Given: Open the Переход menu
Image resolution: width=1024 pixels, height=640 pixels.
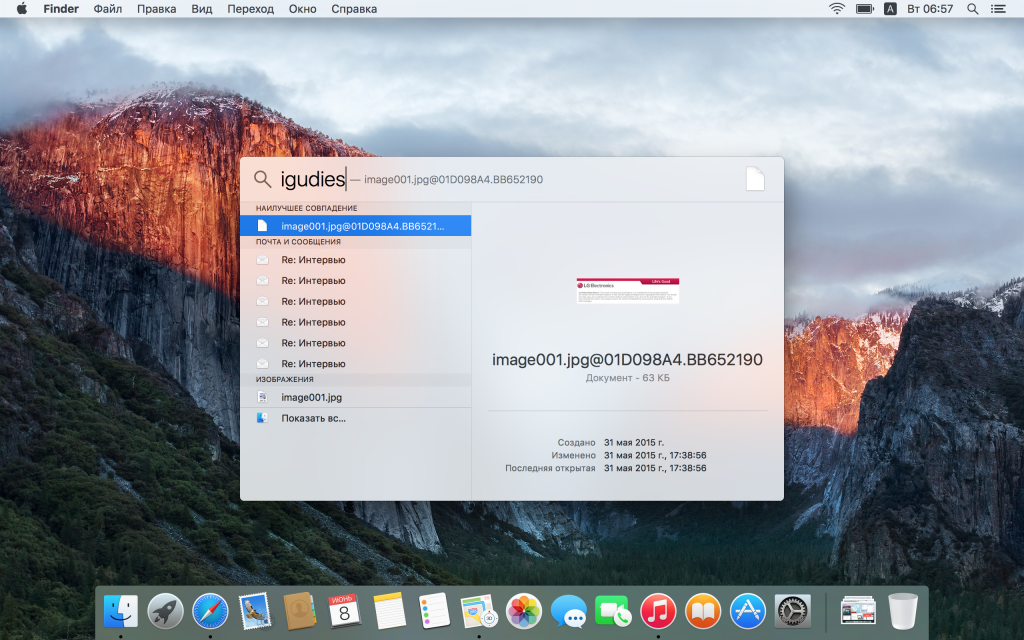Looking at the screenshot, I should (250, 9).
